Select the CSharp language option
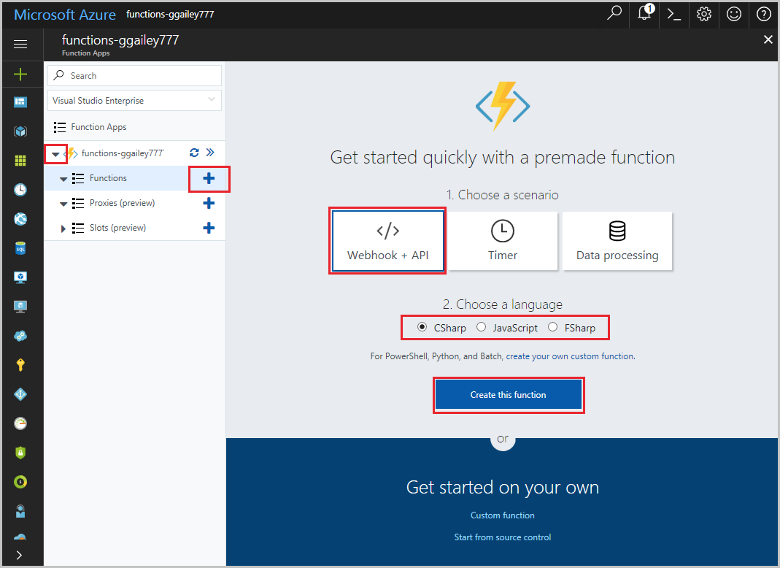 [x=422, y=327]
